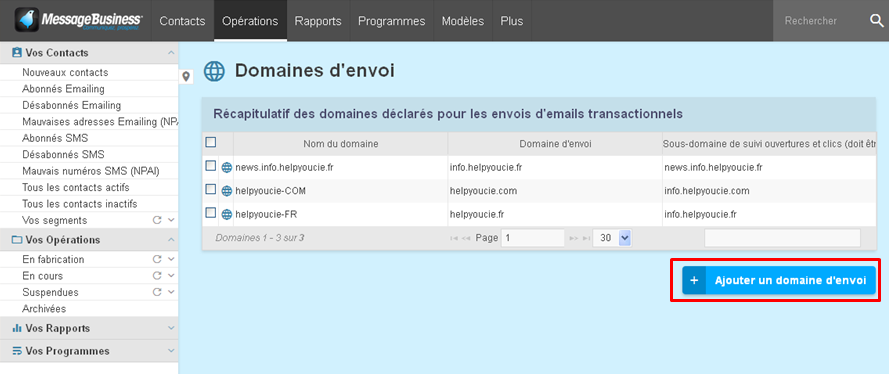Screen dimensions: 889x374
Task: Open the Modèles menu
Action: click(x=463, y=21)
